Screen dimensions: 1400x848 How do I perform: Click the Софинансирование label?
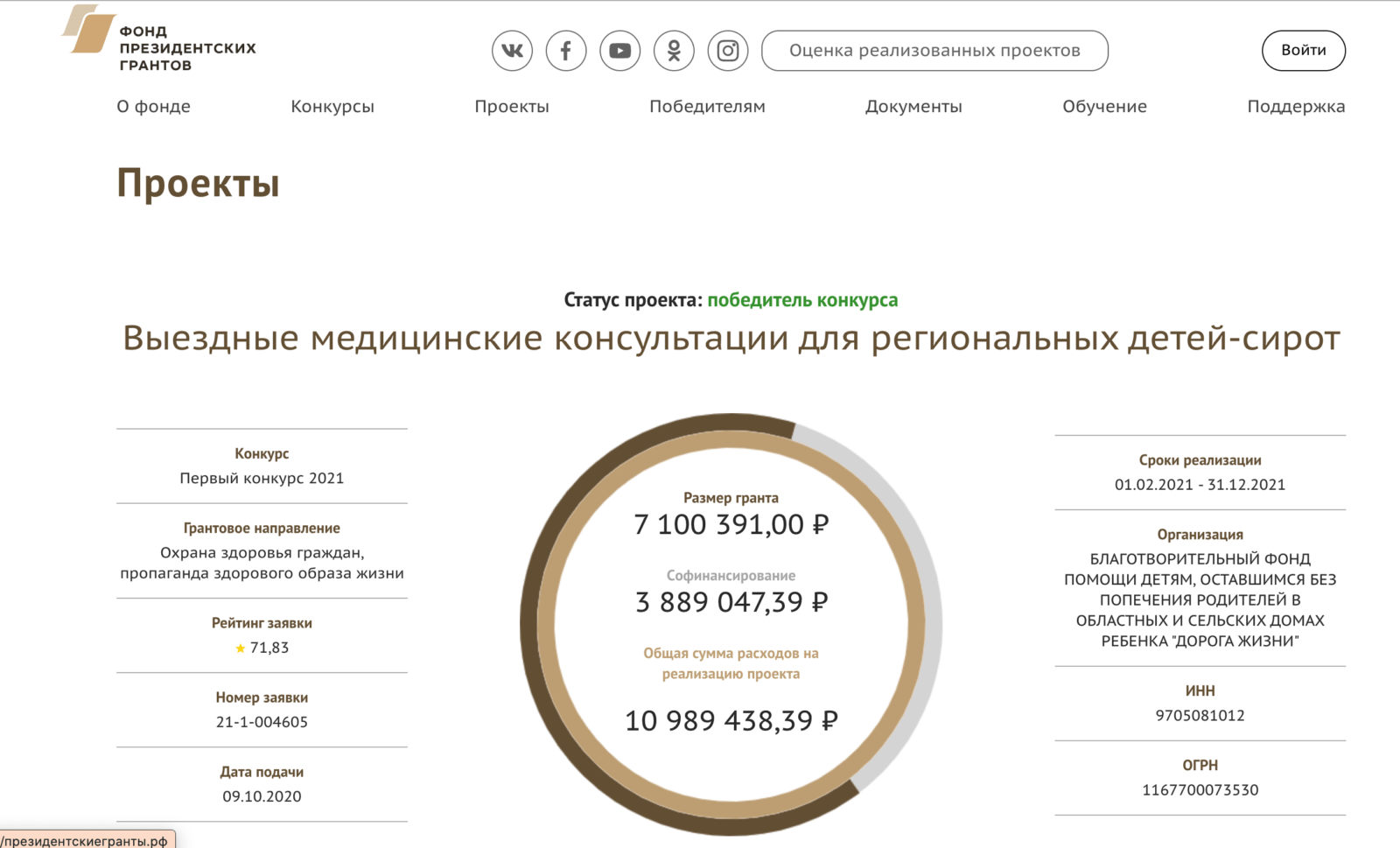click(x=731, y=576)
